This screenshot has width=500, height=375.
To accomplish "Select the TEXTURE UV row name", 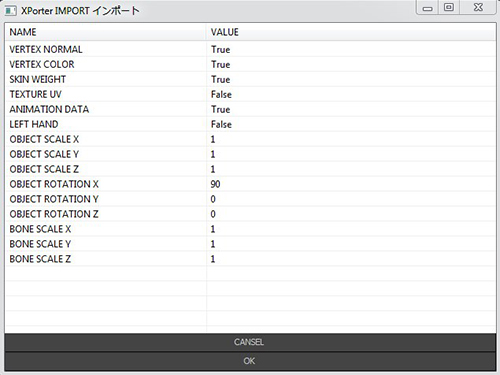I will click(x=36, y=94).
